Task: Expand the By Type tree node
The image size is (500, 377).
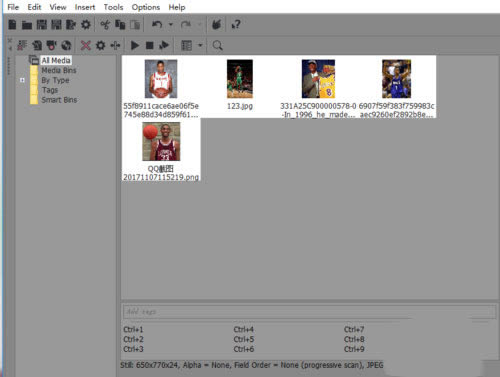Action: [22, 80]
